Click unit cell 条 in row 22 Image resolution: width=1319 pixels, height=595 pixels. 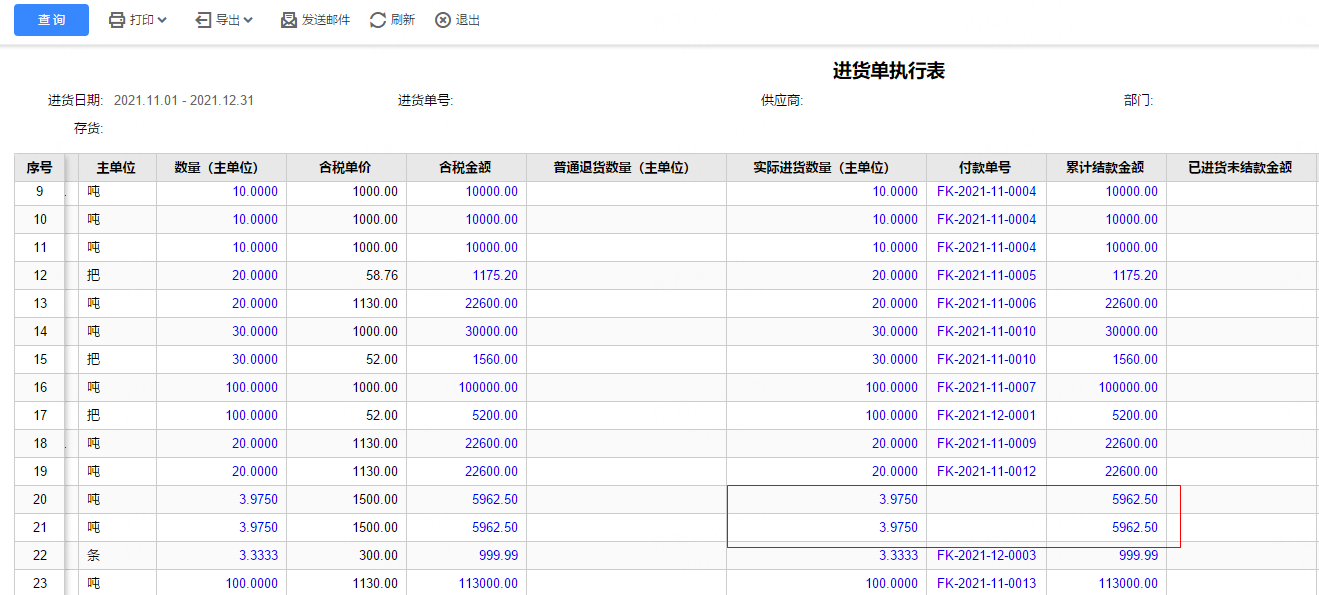pos(94,555)
